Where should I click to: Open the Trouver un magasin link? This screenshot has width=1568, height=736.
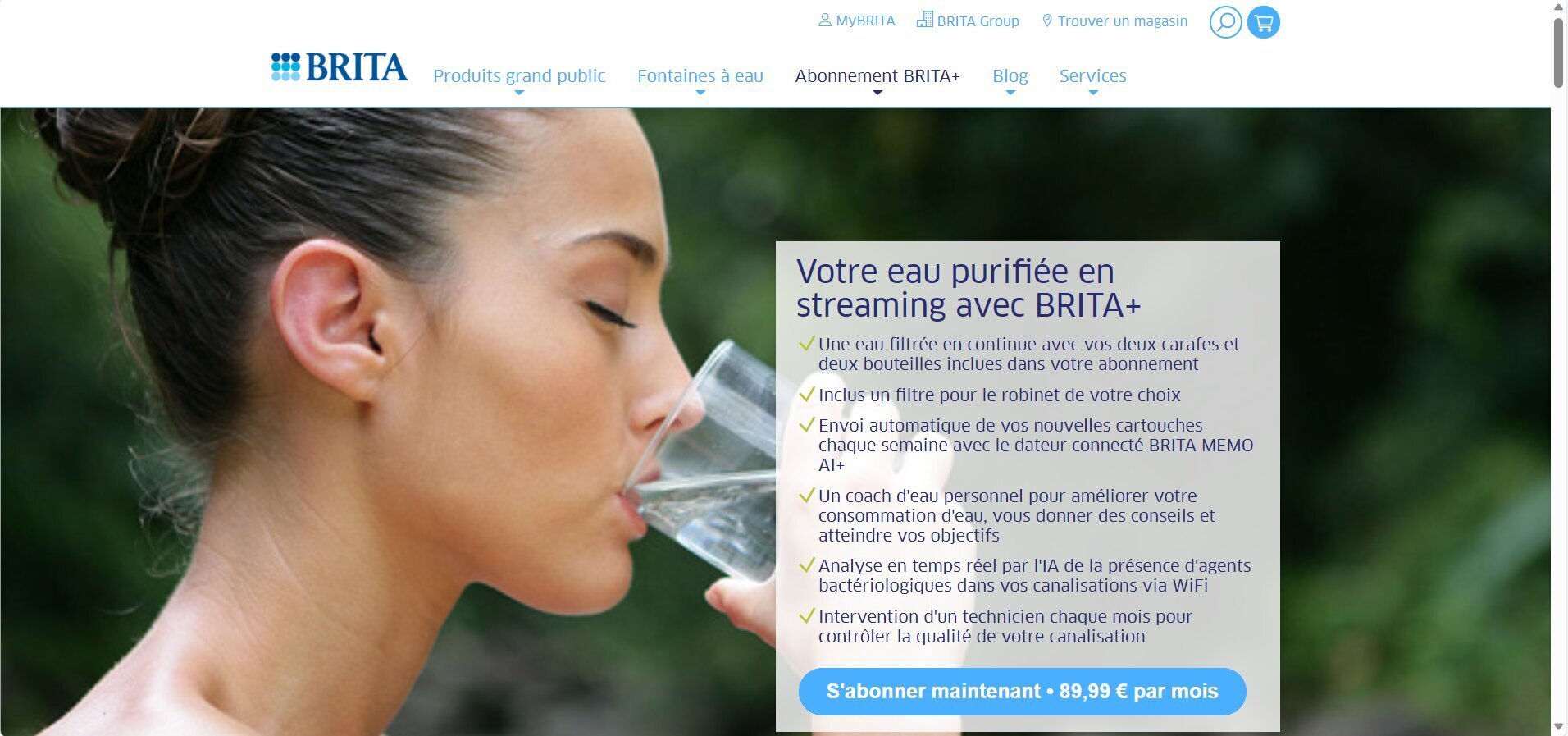click(x=1123, y=21)
